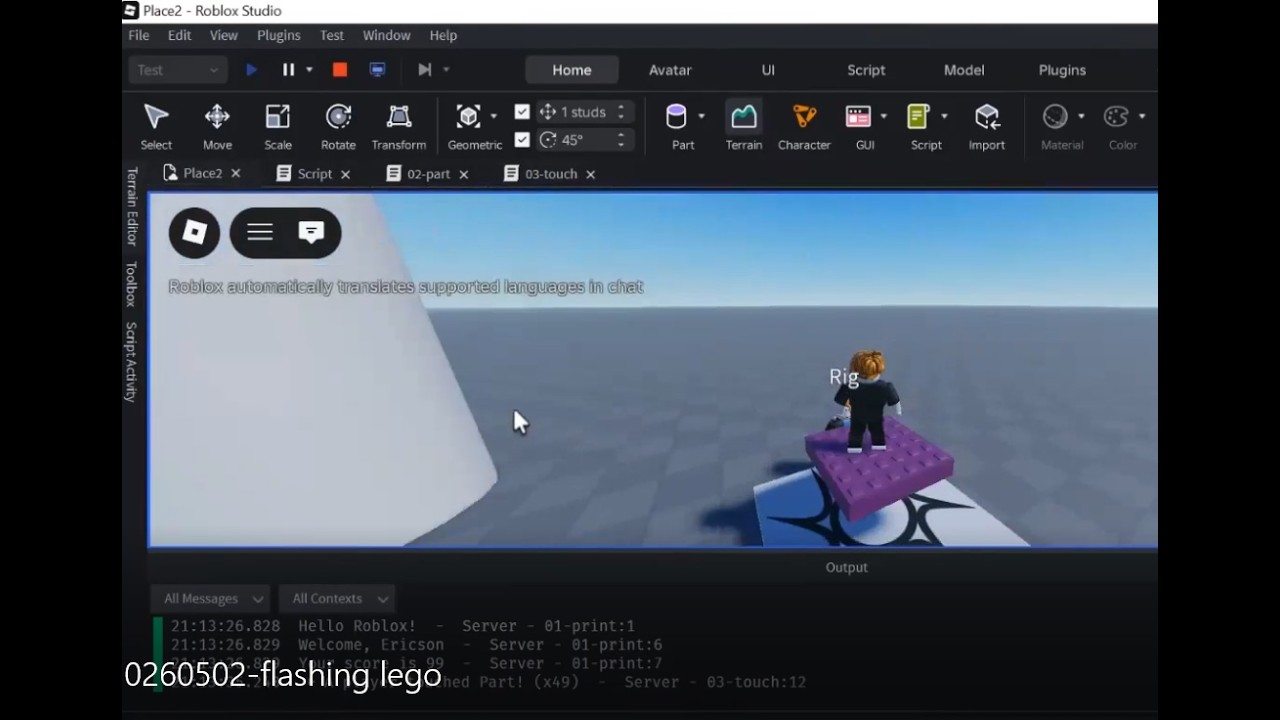Increase the rotation snap angle value
This screenshot has width=1280, height=720.
click(621, 135)
